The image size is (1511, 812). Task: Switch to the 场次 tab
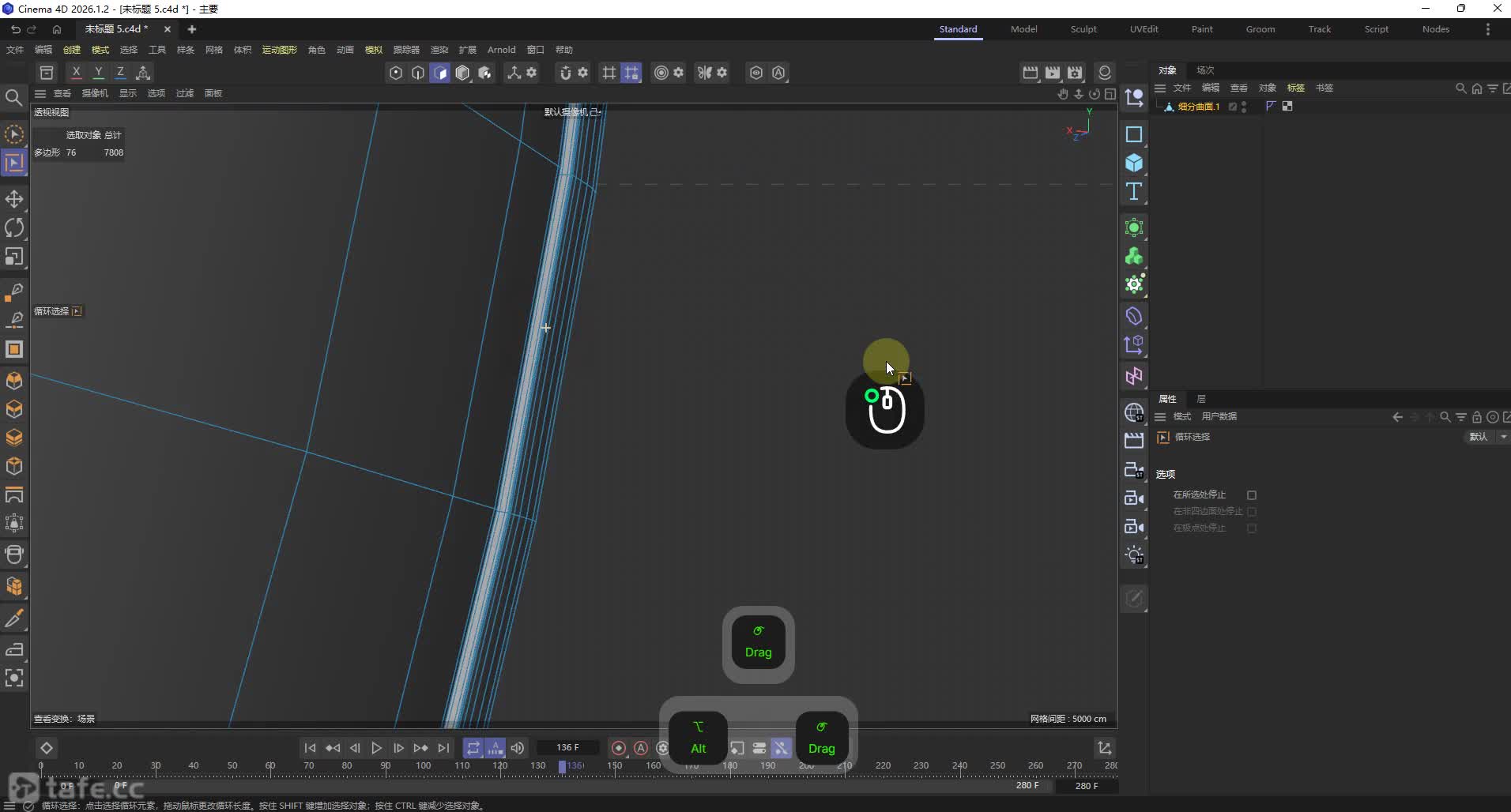click(1205, 70)
